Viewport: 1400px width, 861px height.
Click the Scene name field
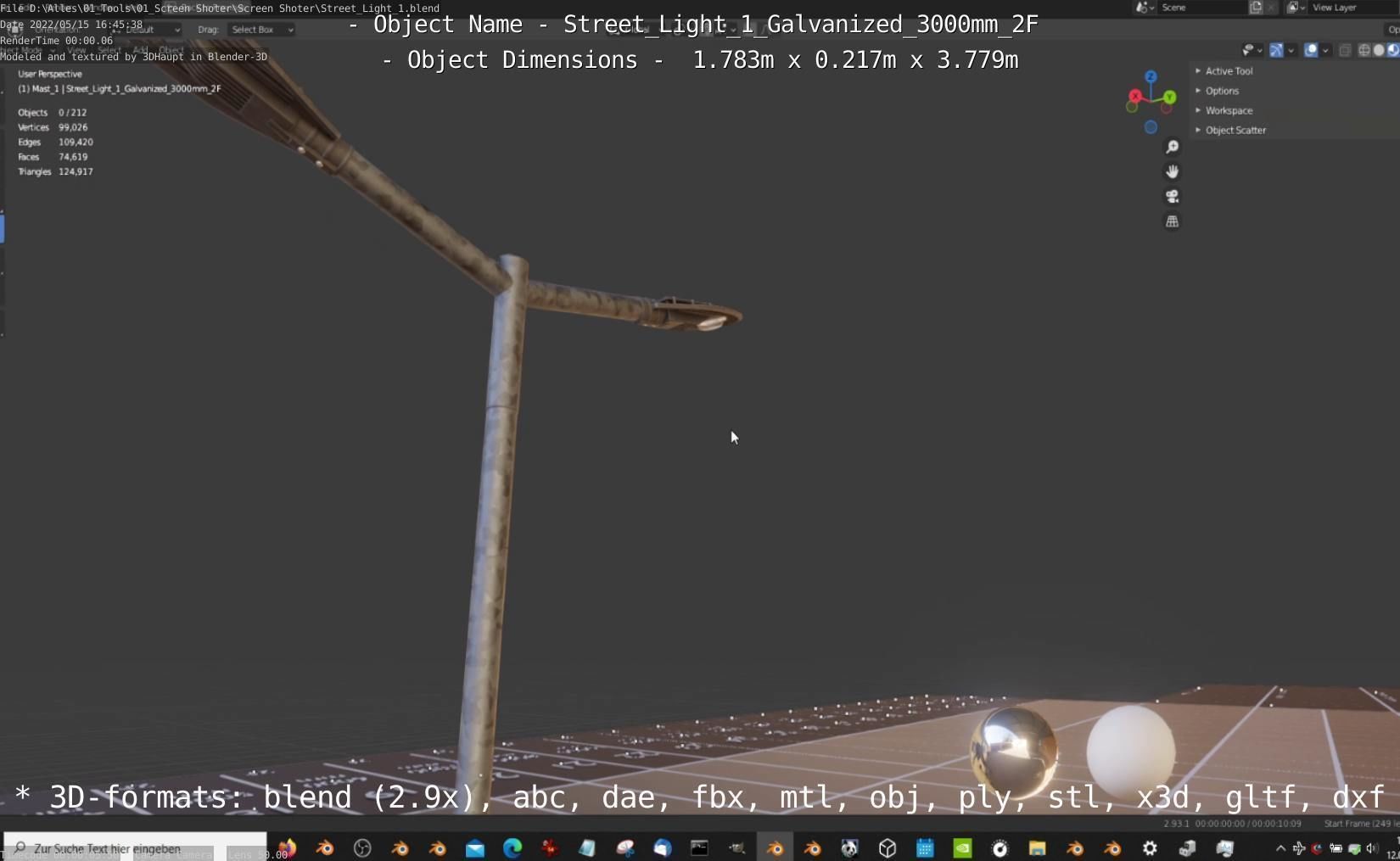tap(1201, 8)
